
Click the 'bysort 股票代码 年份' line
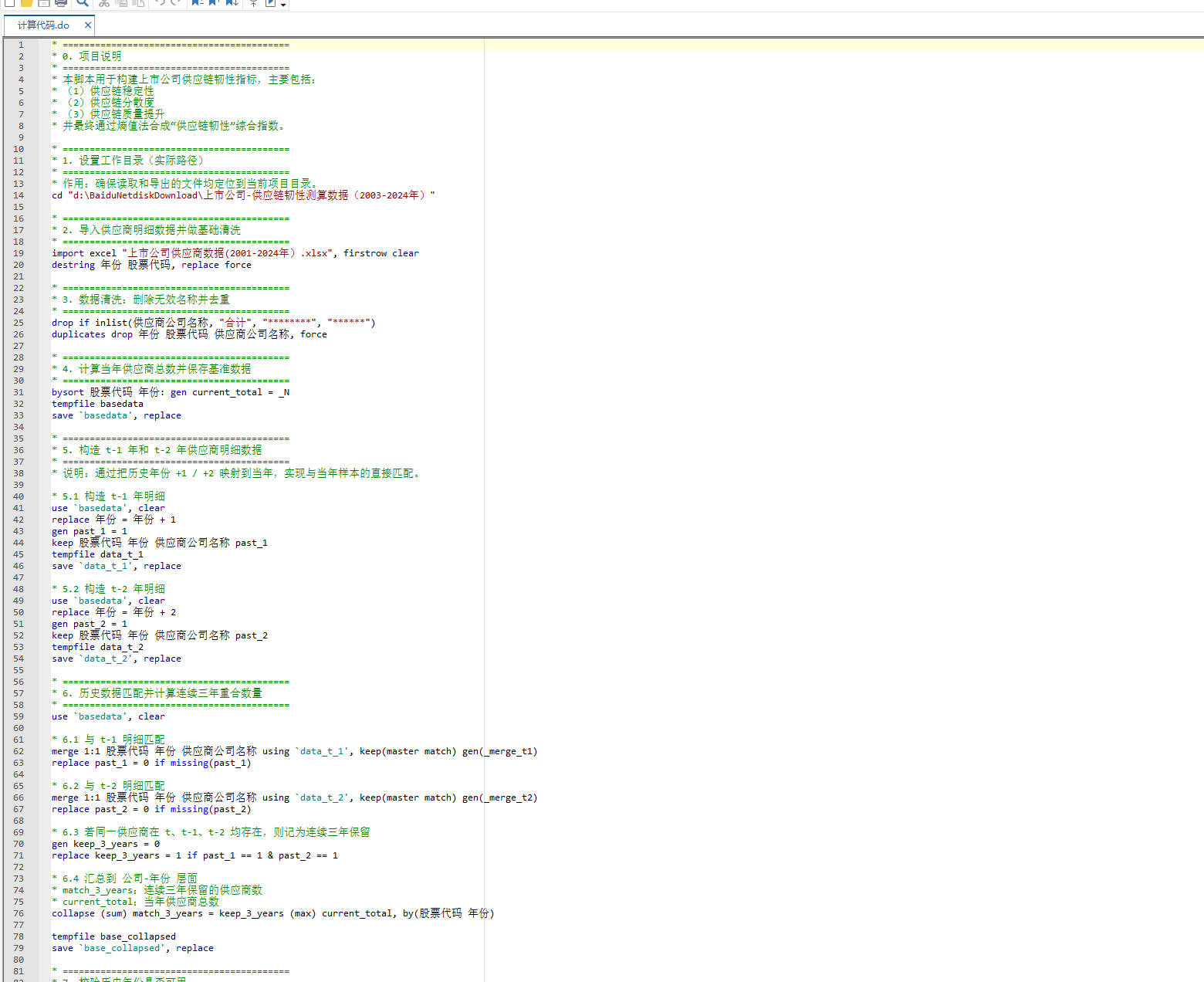[171, 392]
